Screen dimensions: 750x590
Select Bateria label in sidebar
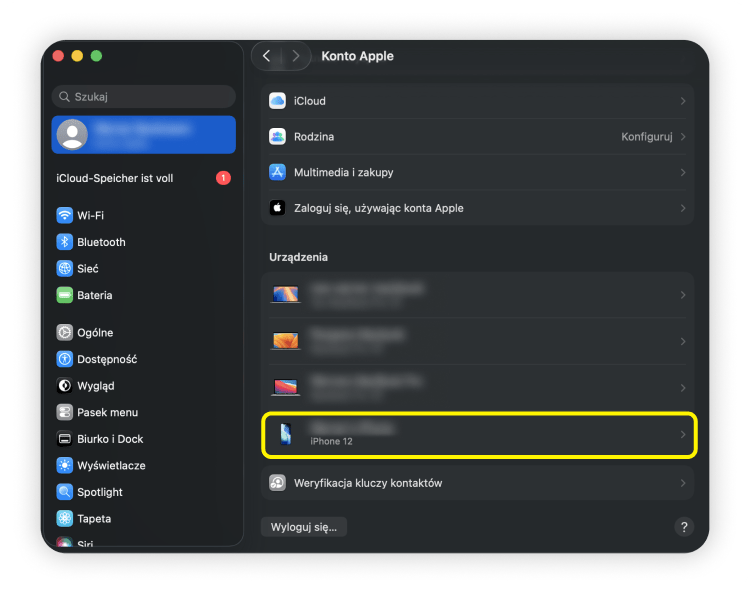[x=95, y=295]
